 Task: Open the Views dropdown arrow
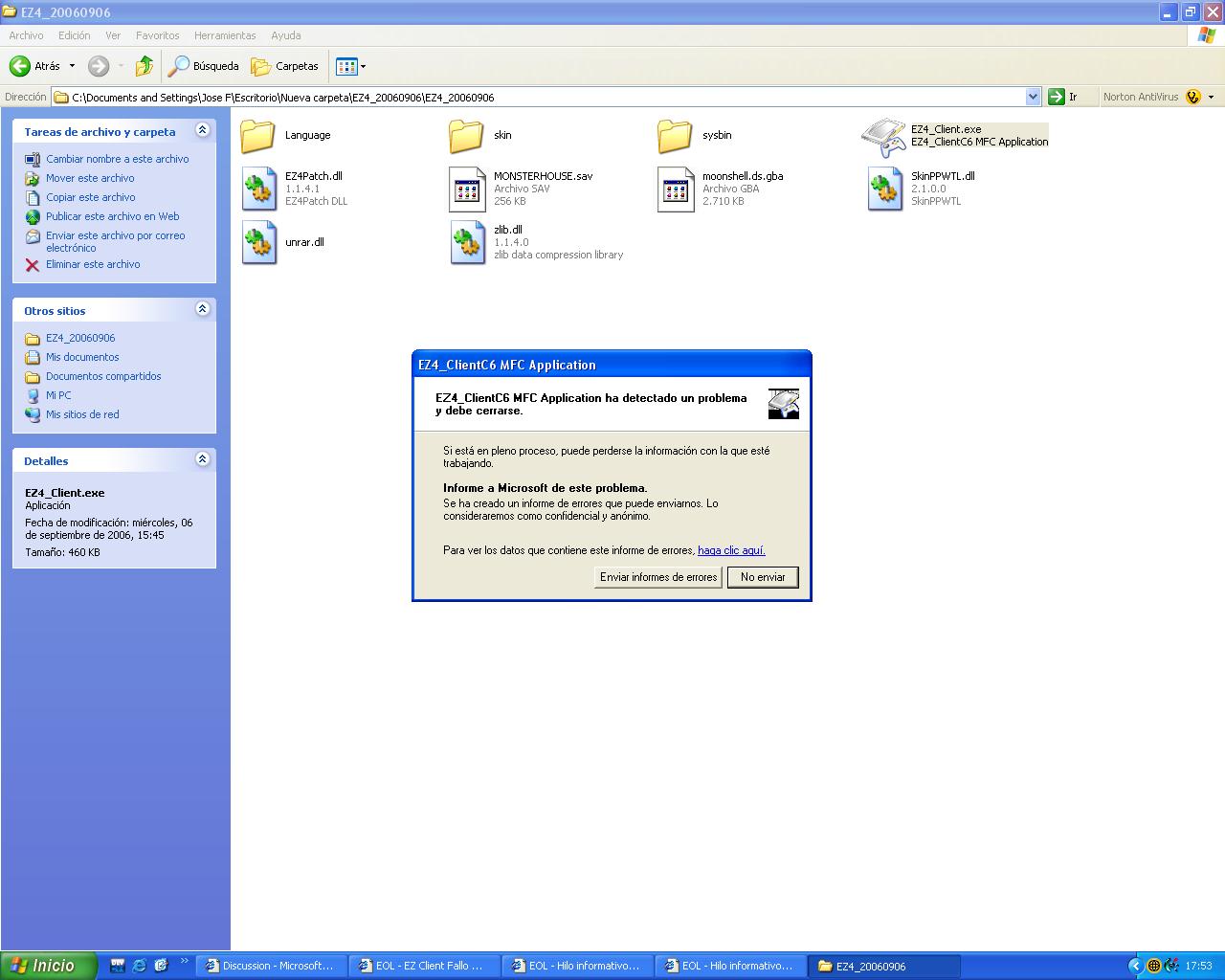tap(363, 66)
